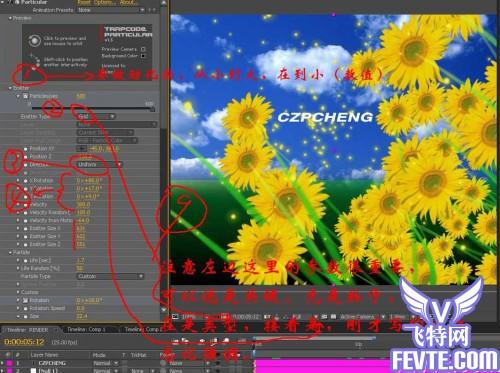Click effect panel scrollbar down arrow
Screen dimensions: 500x373
tap(164, 310)
